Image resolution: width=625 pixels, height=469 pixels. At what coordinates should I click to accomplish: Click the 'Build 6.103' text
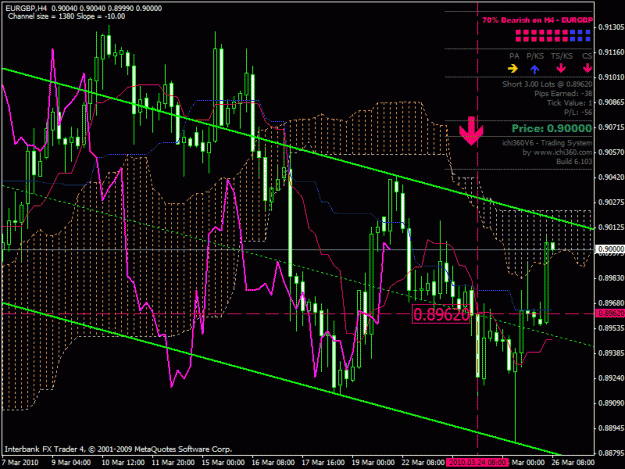click(x=574, y=161)
